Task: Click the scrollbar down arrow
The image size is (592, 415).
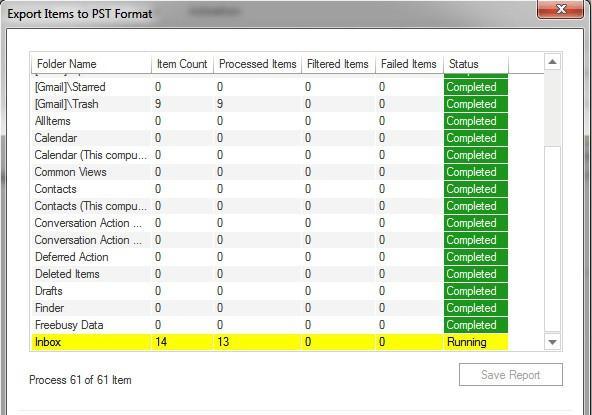Action: [552, 342]
